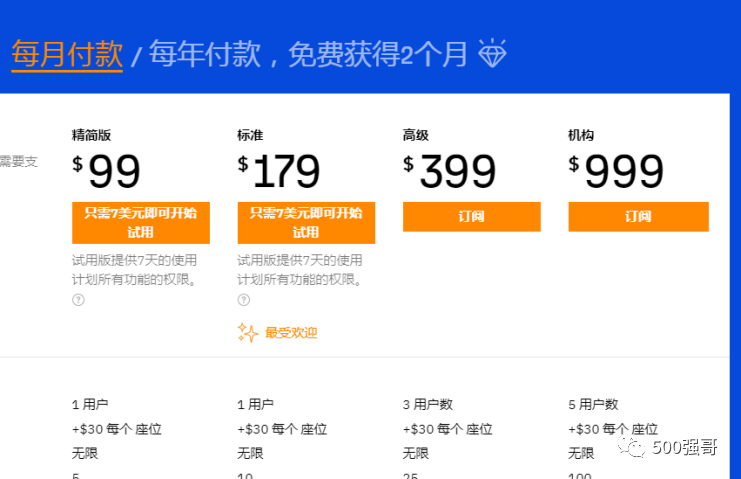Click the sparkle icon next to 最受欢迎
This screenshot has height=479, width=741.
248,332
